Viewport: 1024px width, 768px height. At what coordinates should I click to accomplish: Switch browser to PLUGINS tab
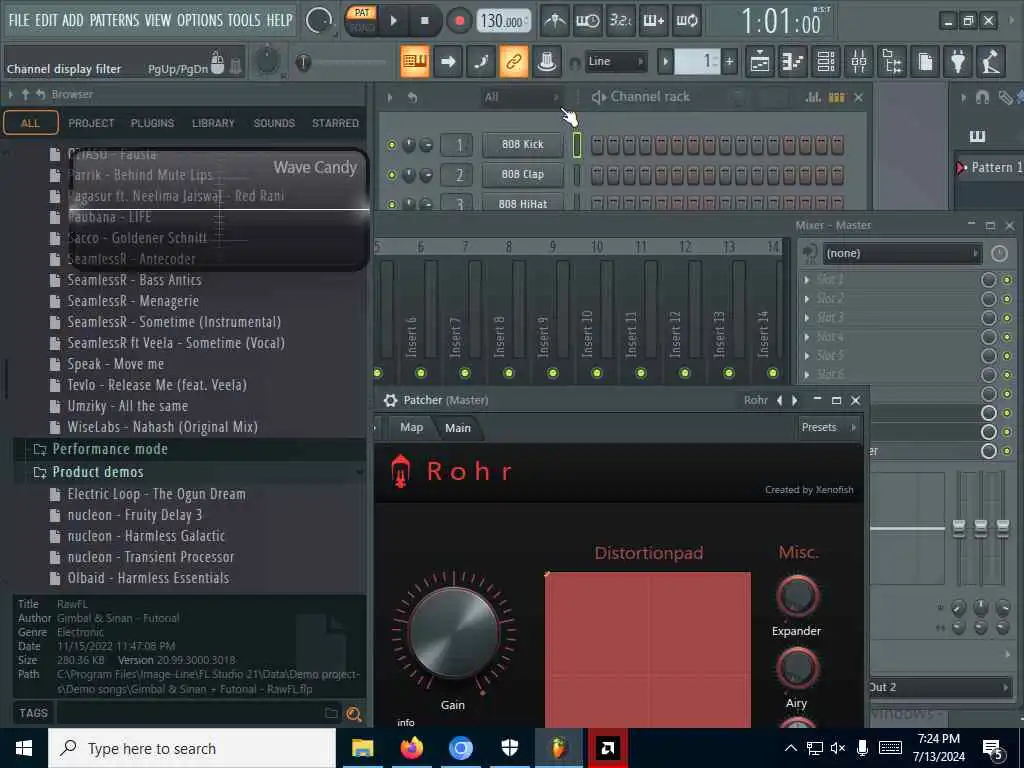152,123
